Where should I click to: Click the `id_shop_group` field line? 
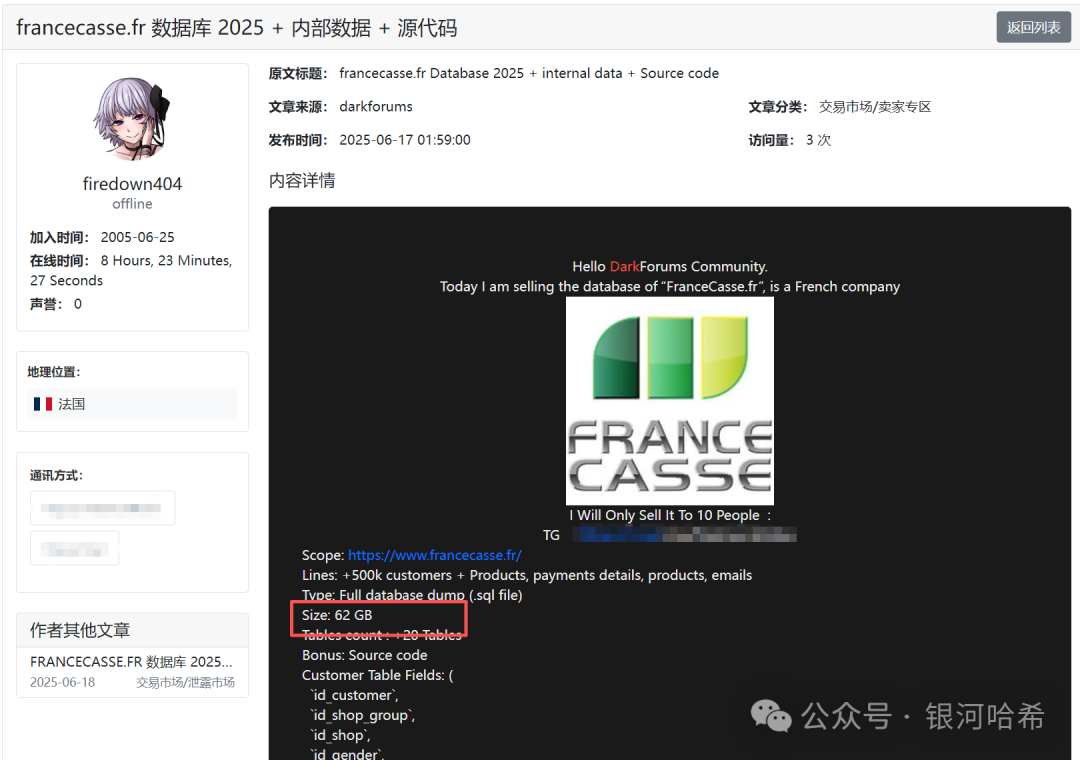click(x=362, y=715)
